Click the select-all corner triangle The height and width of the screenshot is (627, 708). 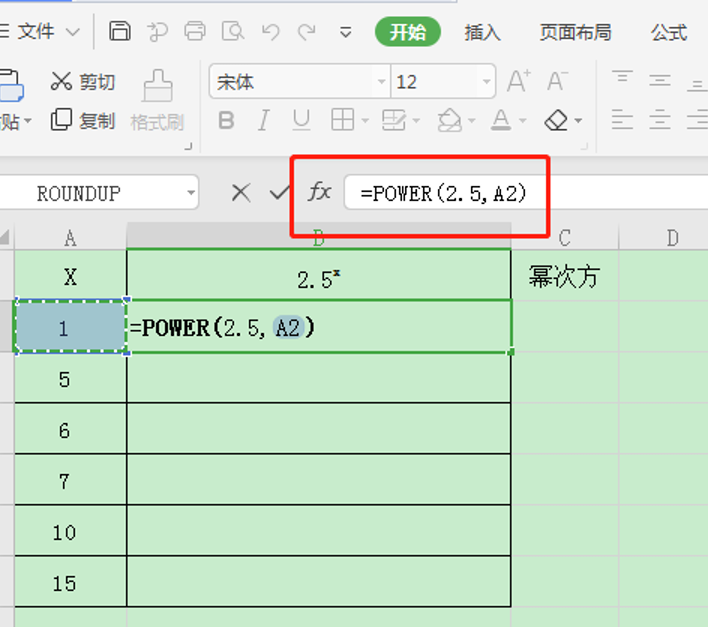tap(5, 237)
